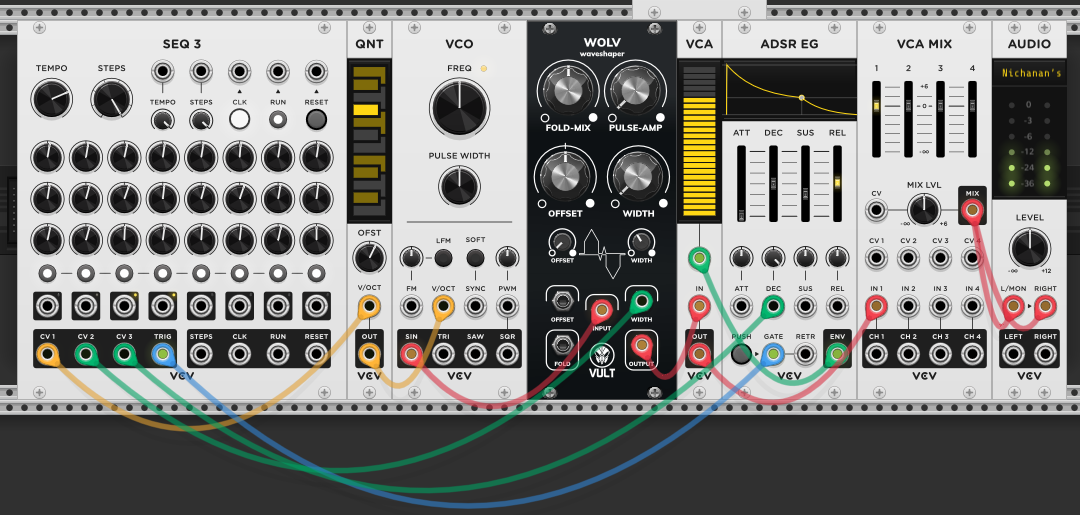The height and width of the screenshot is (515, 1080).
Task: Click the VCA MIX IN 1 jack
Action: [876, 306]
